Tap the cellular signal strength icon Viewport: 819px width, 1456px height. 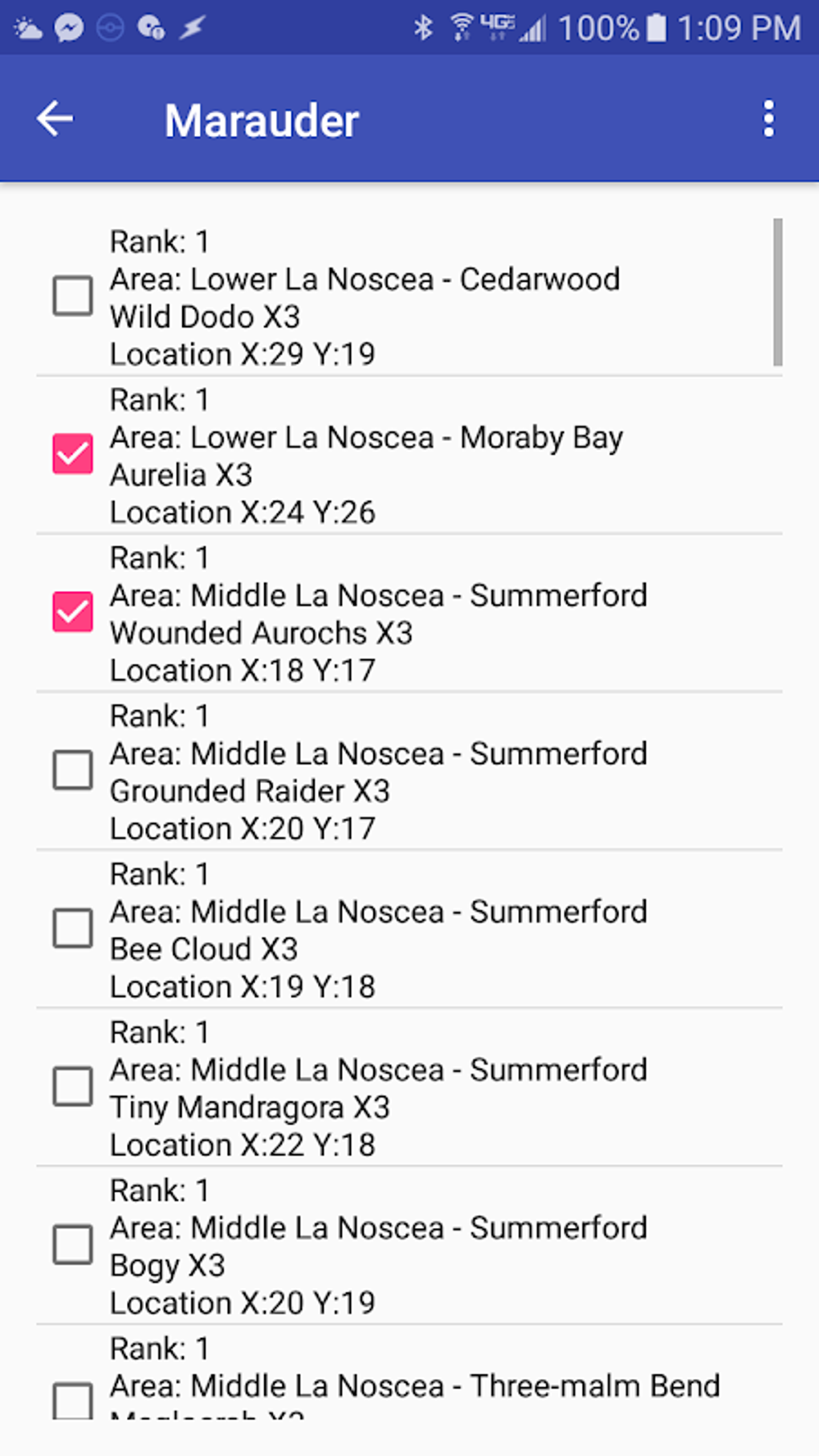(x=532, y=30)
